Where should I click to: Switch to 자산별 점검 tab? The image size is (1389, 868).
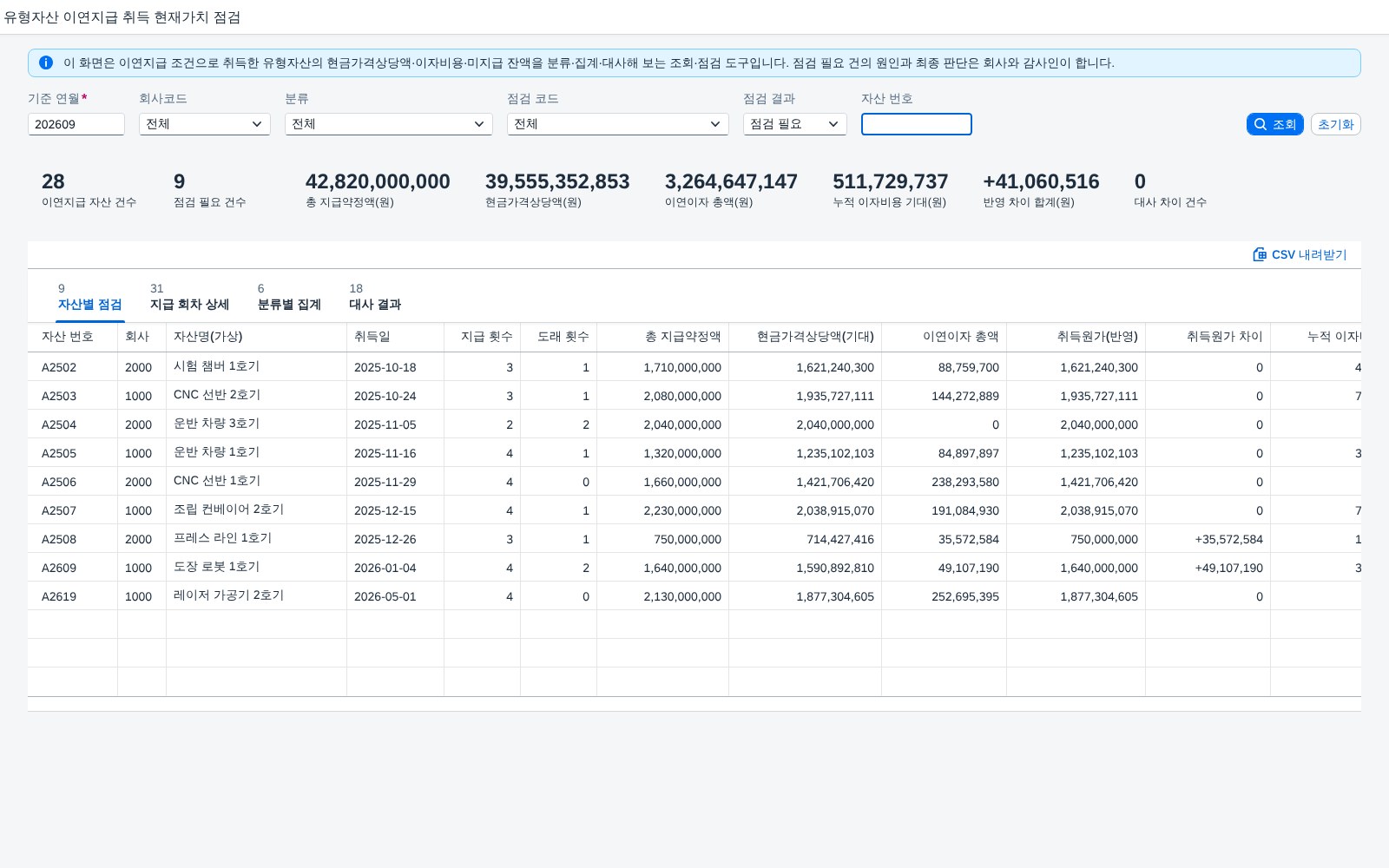(x=90, y=297)
